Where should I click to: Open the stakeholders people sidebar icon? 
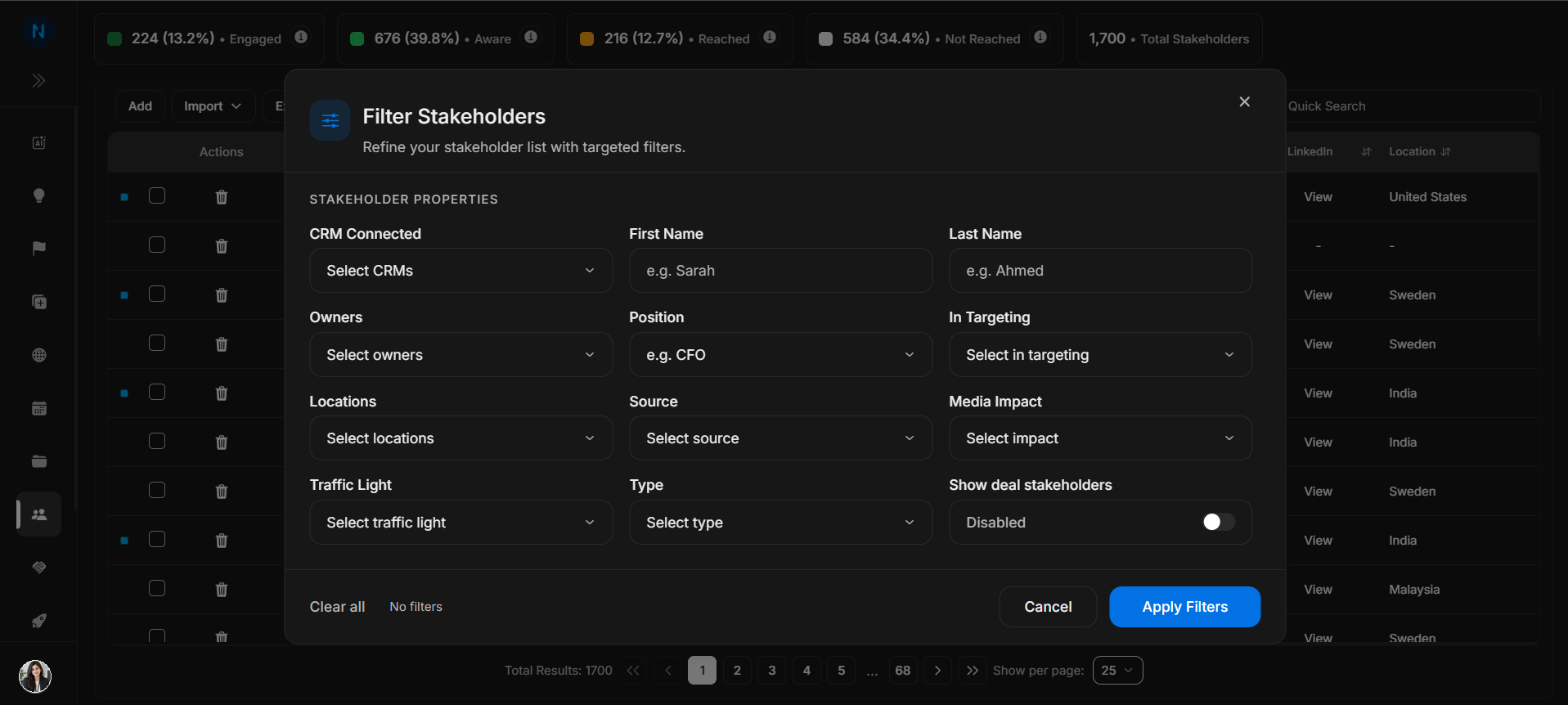(38, 514)
